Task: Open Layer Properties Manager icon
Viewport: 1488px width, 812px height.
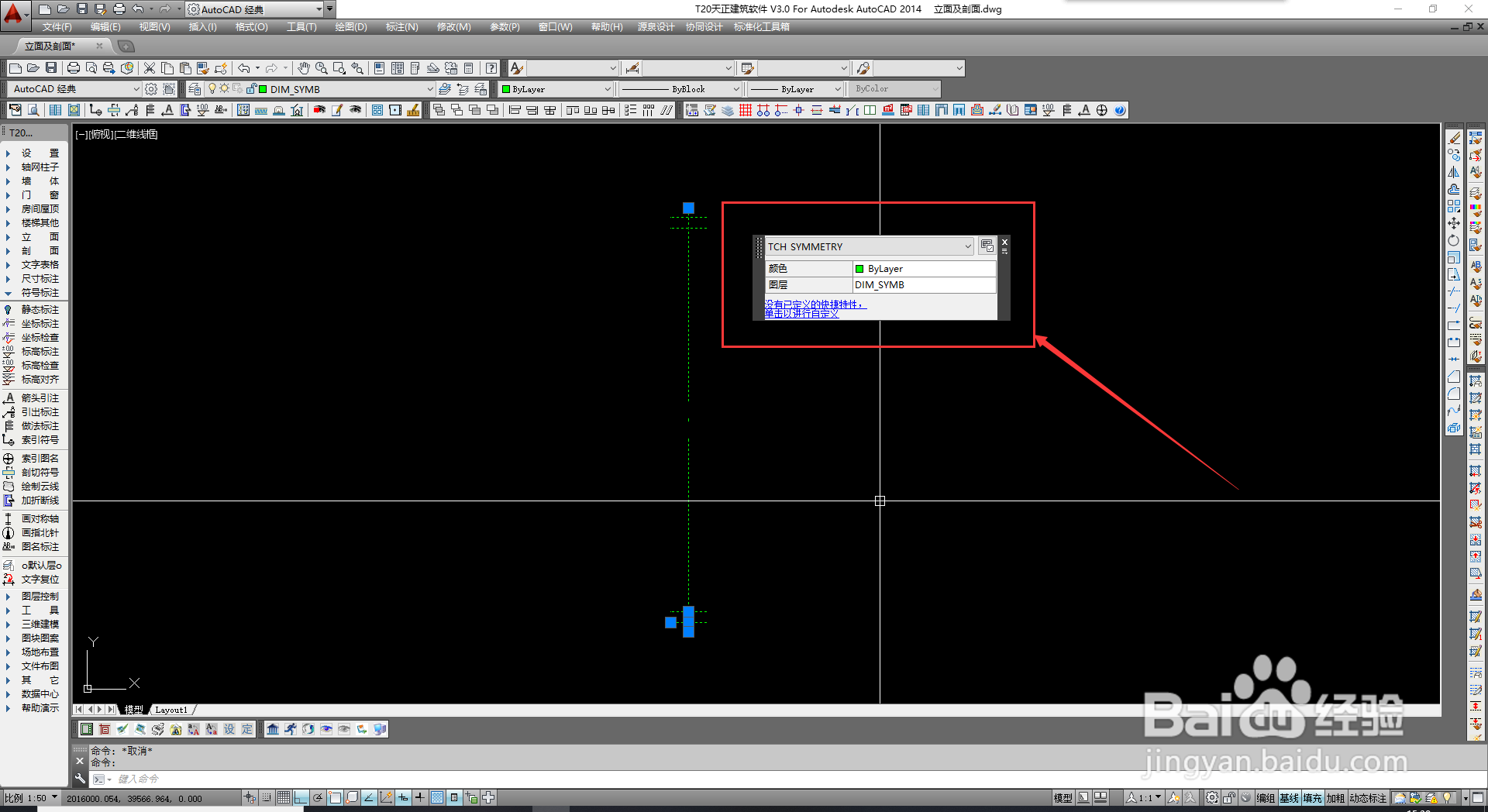Action: coord(195,89)
